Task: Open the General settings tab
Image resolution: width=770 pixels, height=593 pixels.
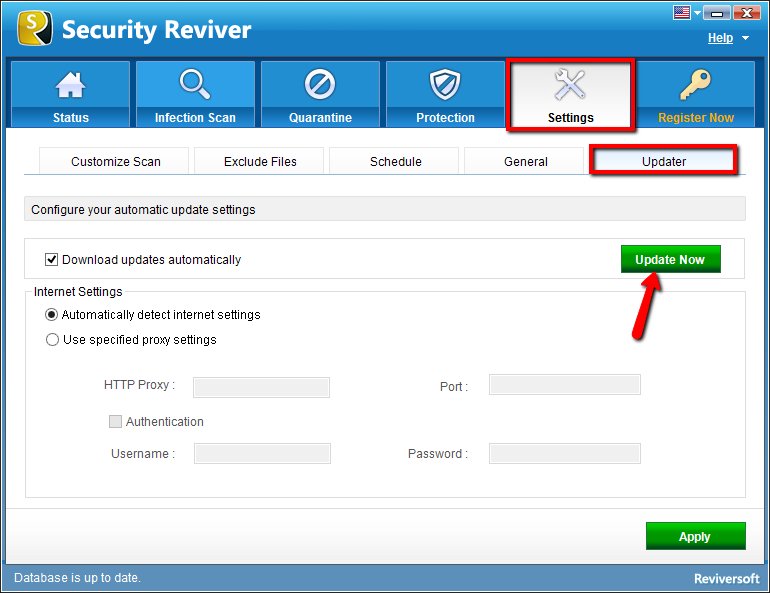Action: pos(524,161)
